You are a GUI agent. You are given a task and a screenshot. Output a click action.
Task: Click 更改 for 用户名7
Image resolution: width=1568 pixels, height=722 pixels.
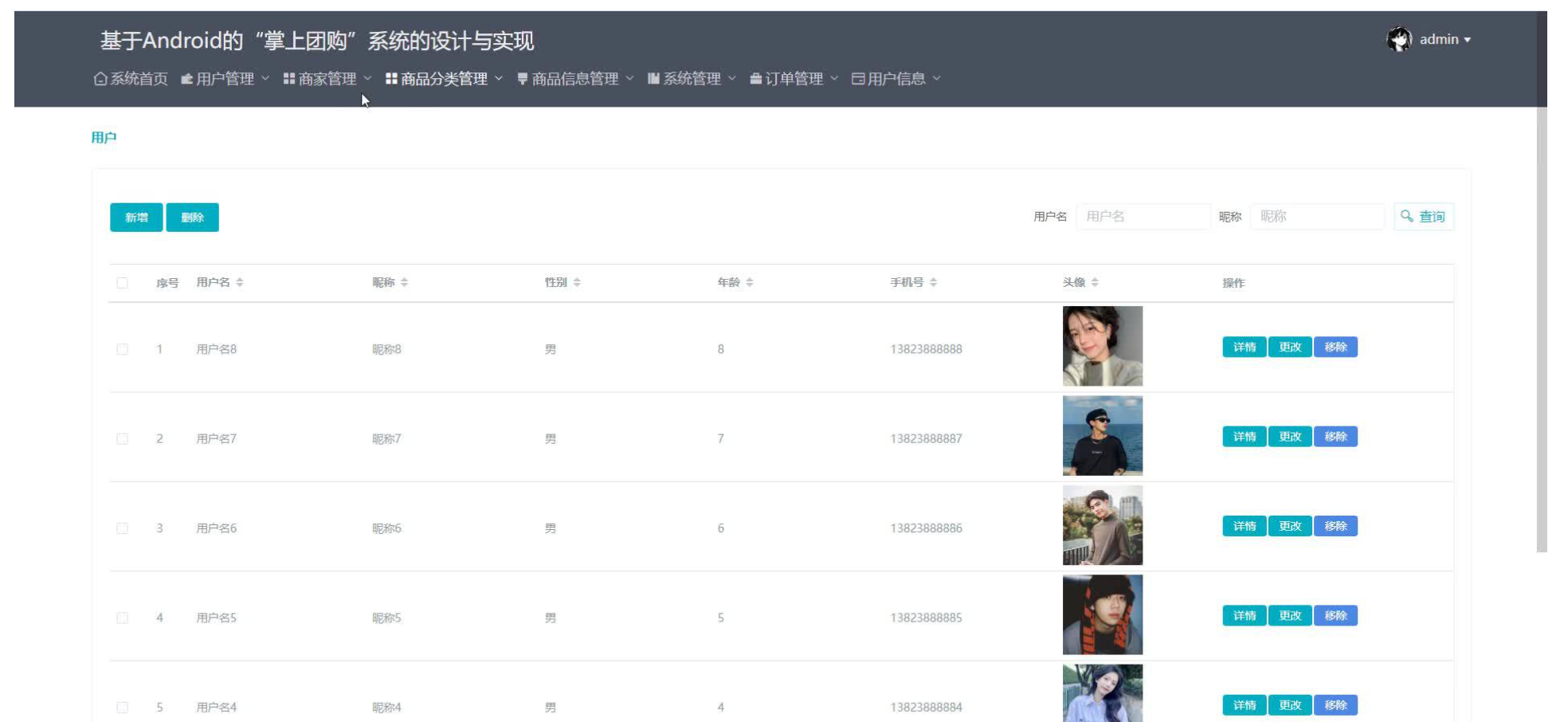tap(1290, 437)
